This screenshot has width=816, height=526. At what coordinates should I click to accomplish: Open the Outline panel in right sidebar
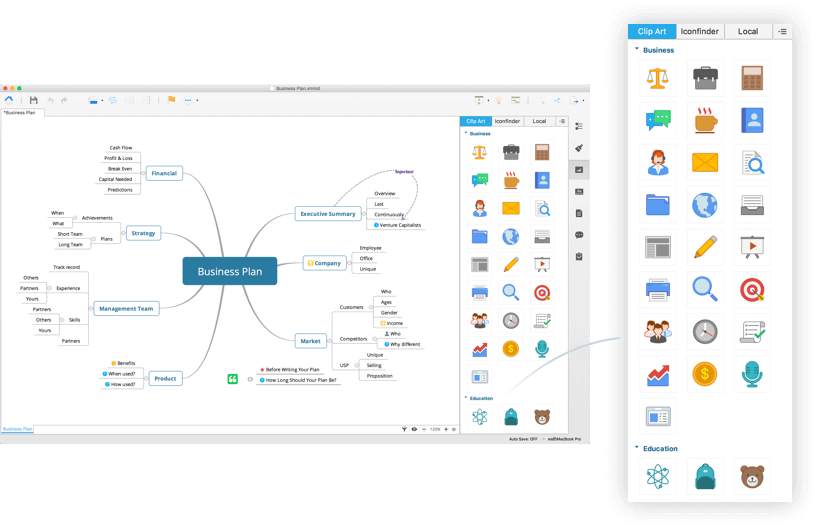tap(579, 126)
